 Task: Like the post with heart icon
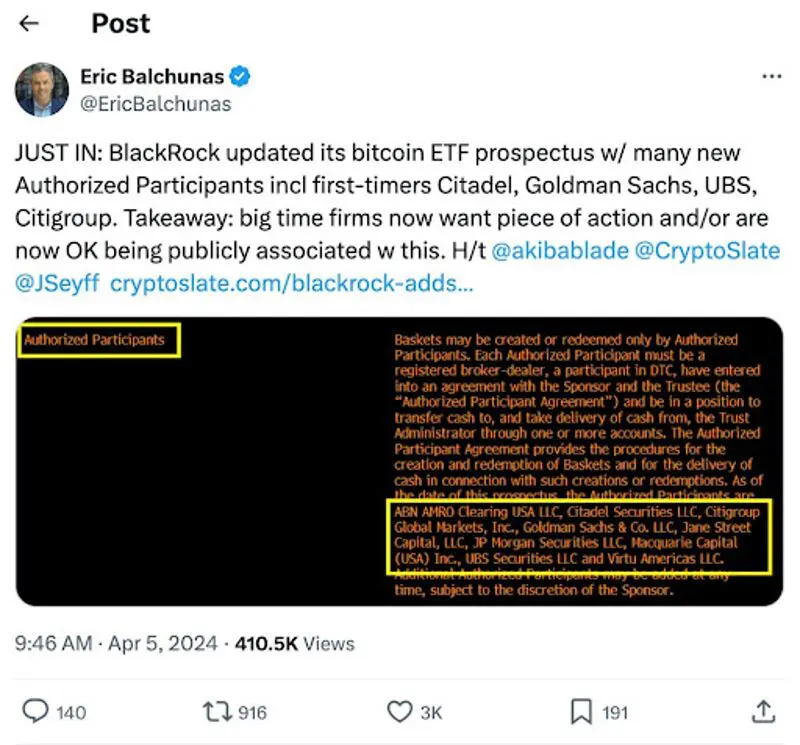click(399, 711)
